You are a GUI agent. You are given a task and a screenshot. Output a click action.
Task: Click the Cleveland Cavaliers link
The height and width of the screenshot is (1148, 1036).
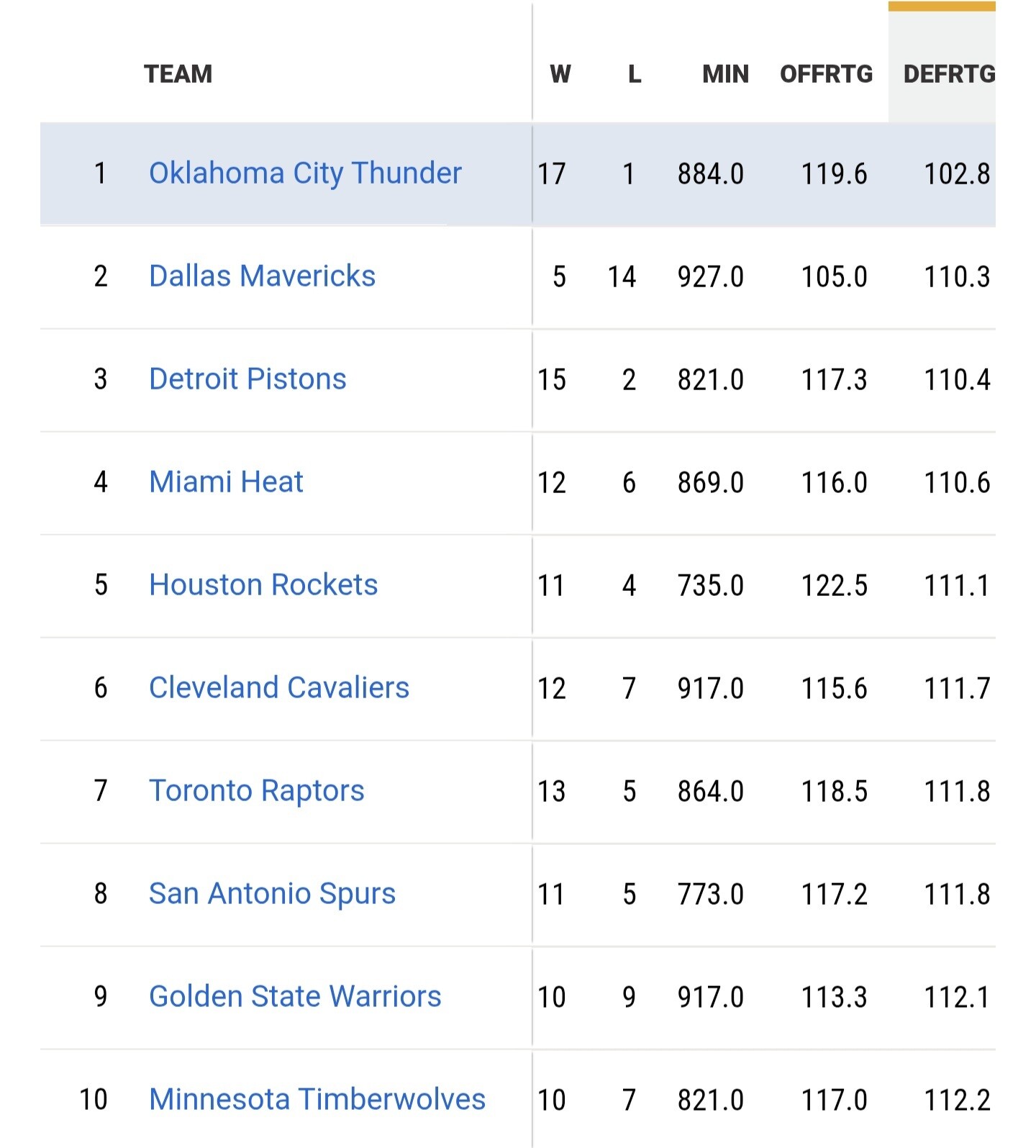click(279, 688)
